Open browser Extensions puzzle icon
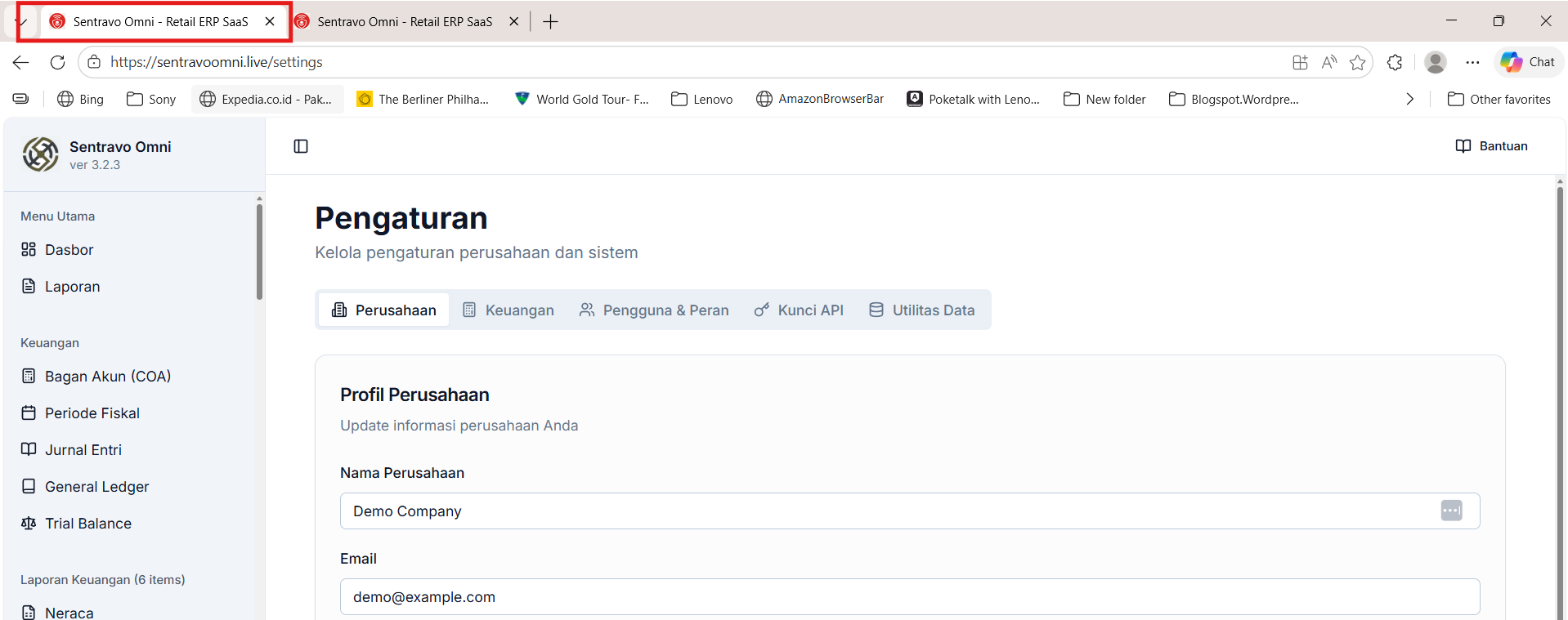Screen dimensions: 1568x620 coord(1395,62)
